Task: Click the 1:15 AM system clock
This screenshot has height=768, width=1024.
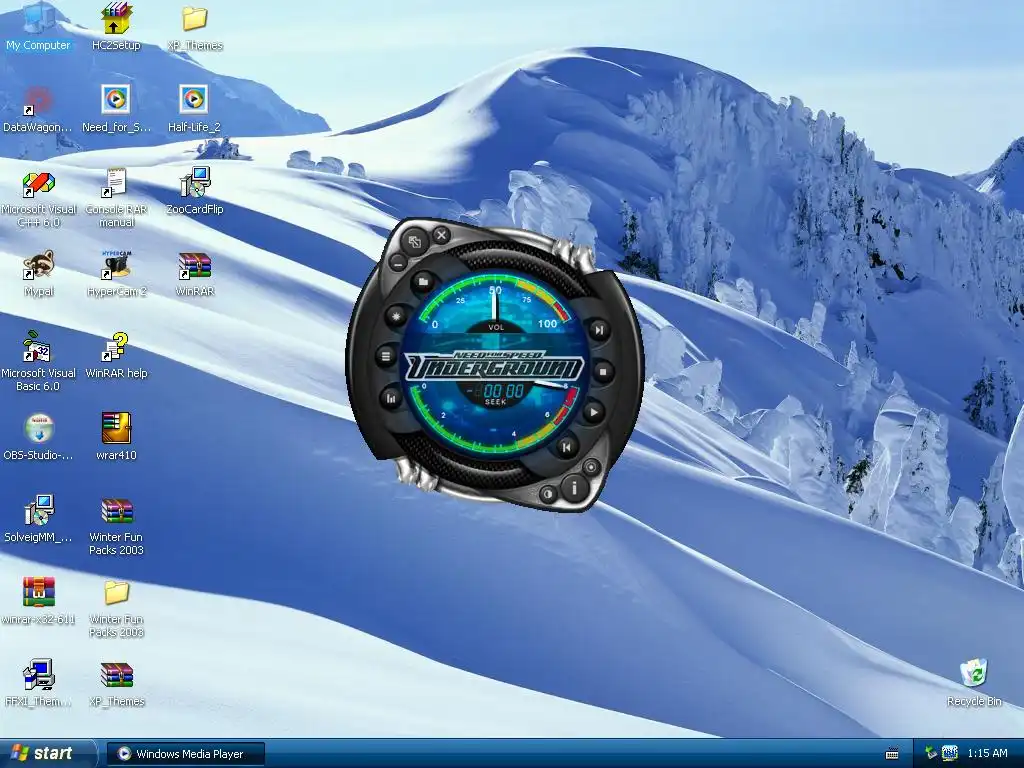Action: (987, 754)
